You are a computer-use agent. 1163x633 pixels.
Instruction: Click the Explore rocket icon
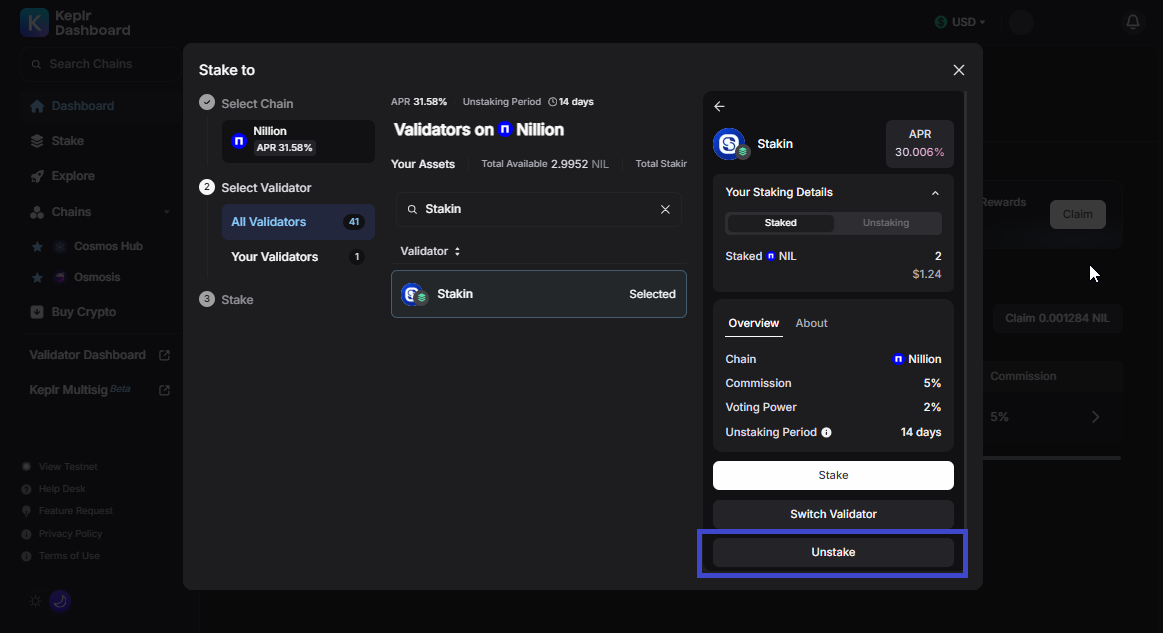tap(37, 176)
